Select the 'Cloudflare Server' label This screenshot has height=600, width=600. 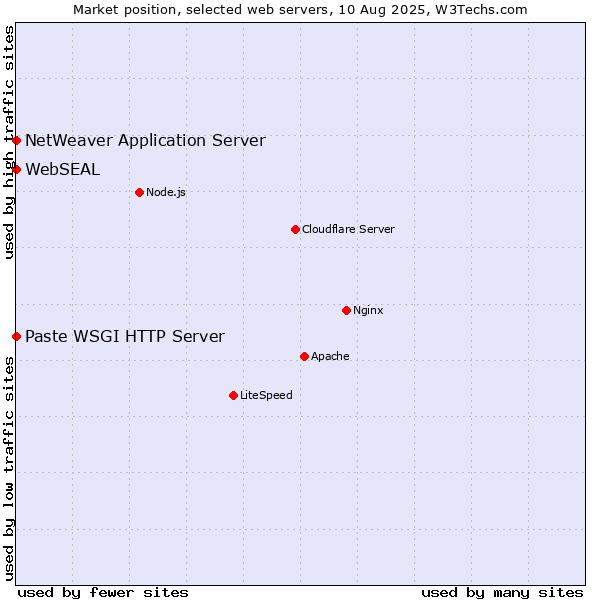(348, 230)
